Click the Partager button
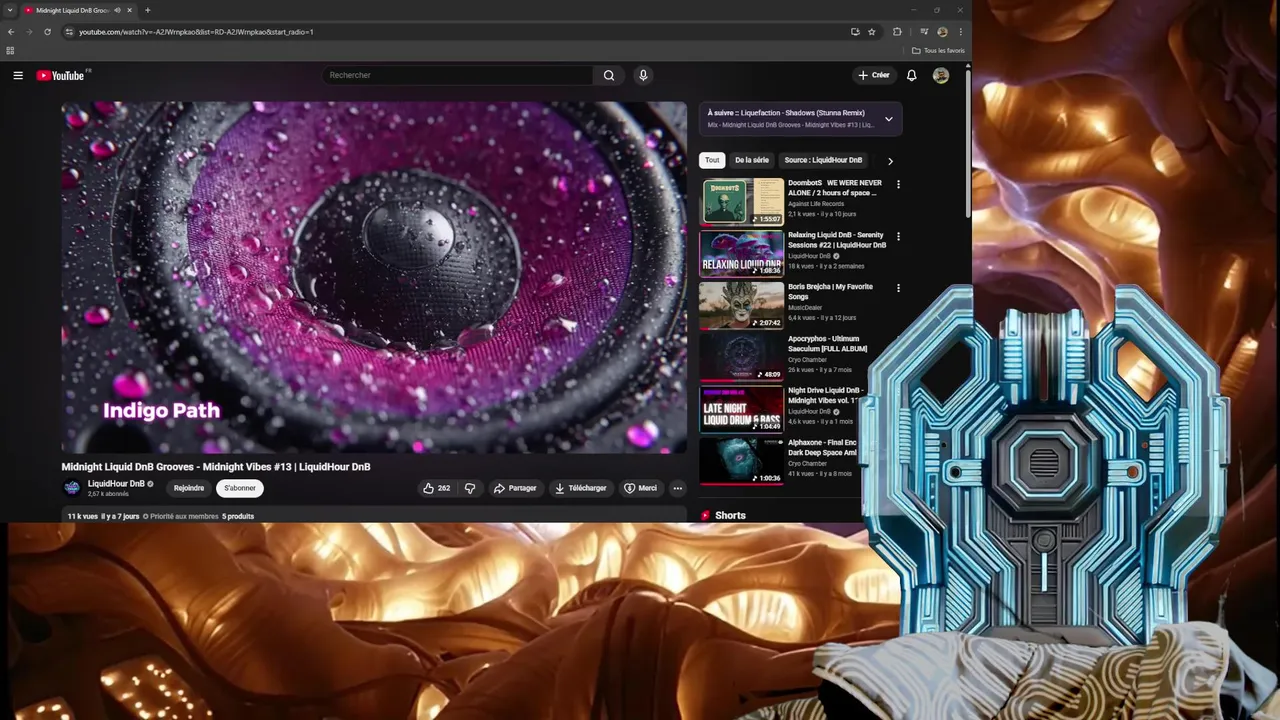This screenshot has width=1280, height=720. tap(515, 488)
